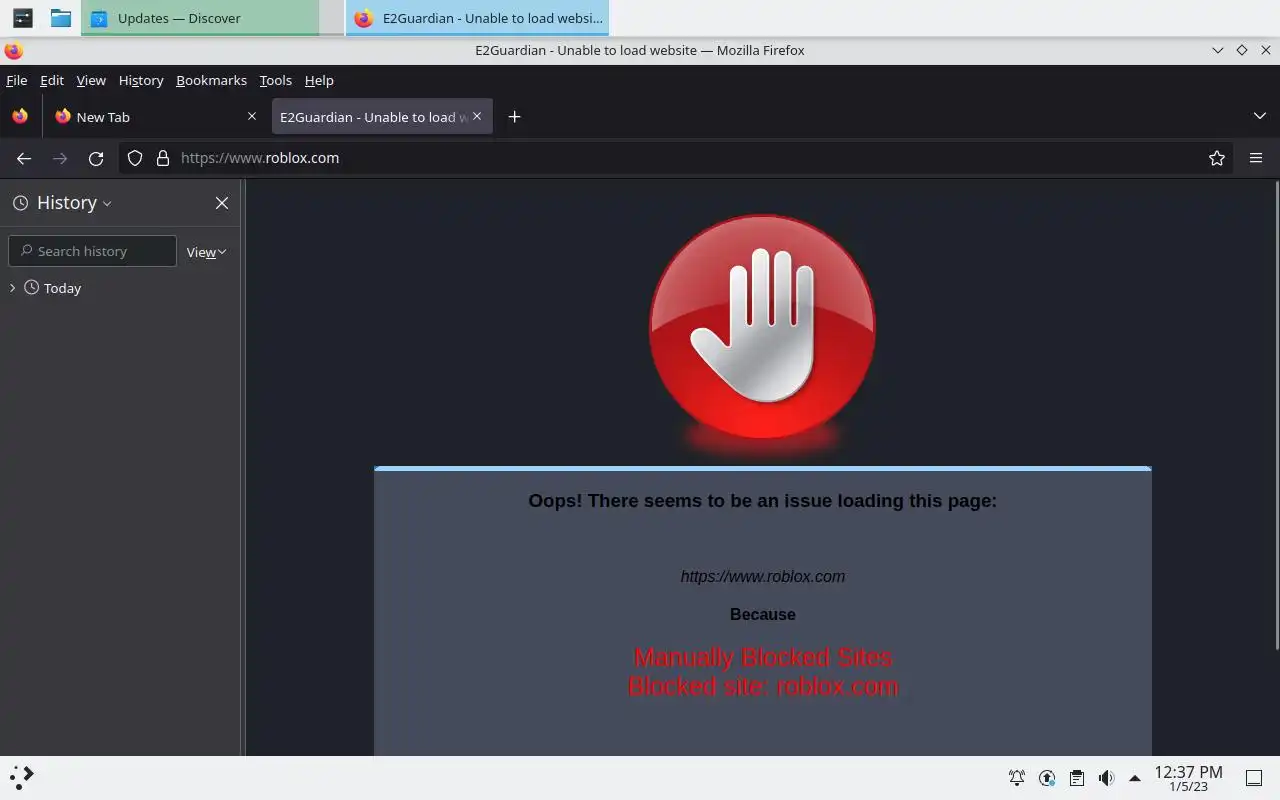Screen dimensions: 1280x800
Task: Click the blocked URL https://www.roblox.com text
Action: 763,576
